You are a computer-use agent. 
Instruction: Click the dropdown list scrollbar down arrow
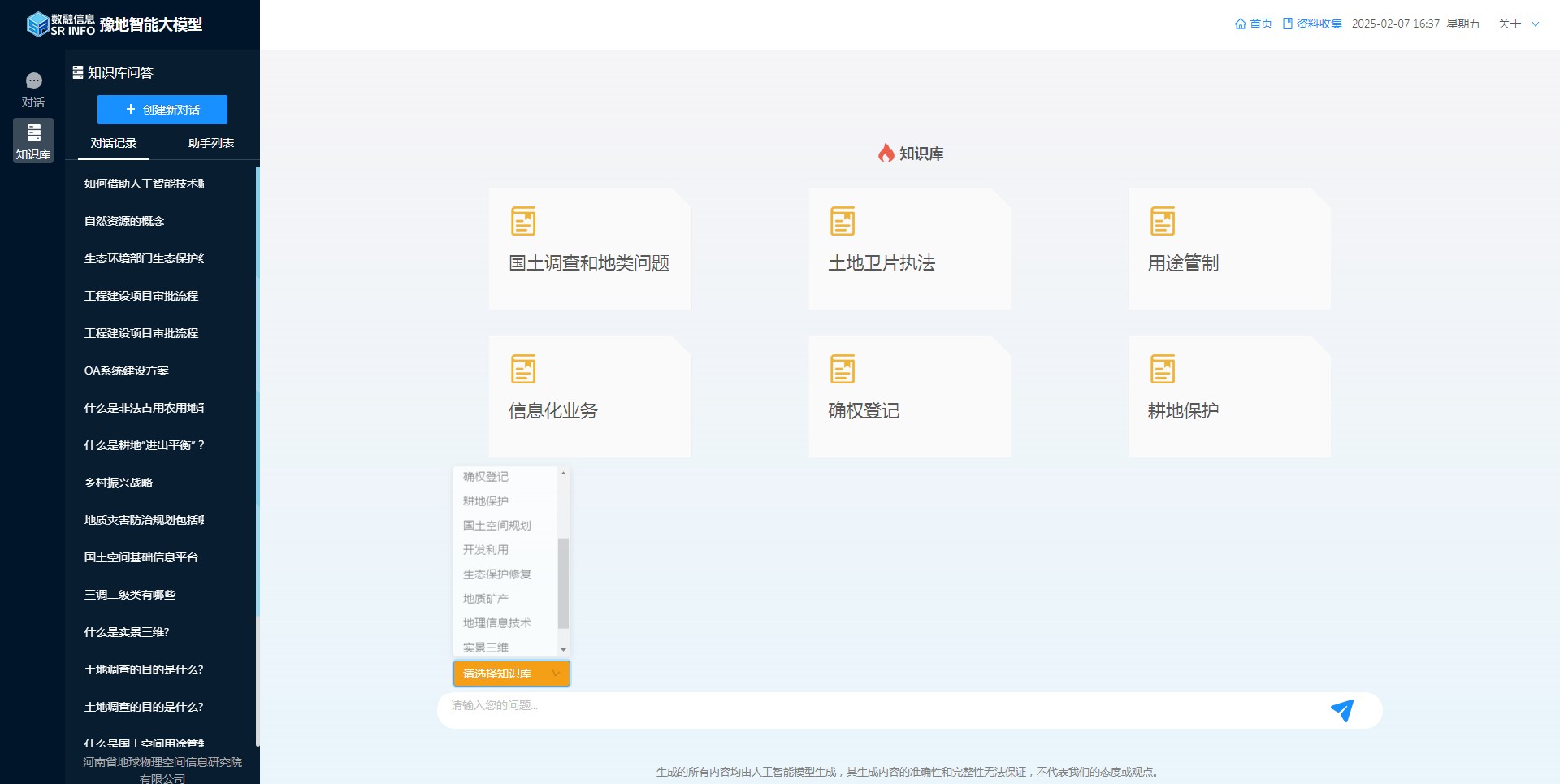tap(563, 649)
